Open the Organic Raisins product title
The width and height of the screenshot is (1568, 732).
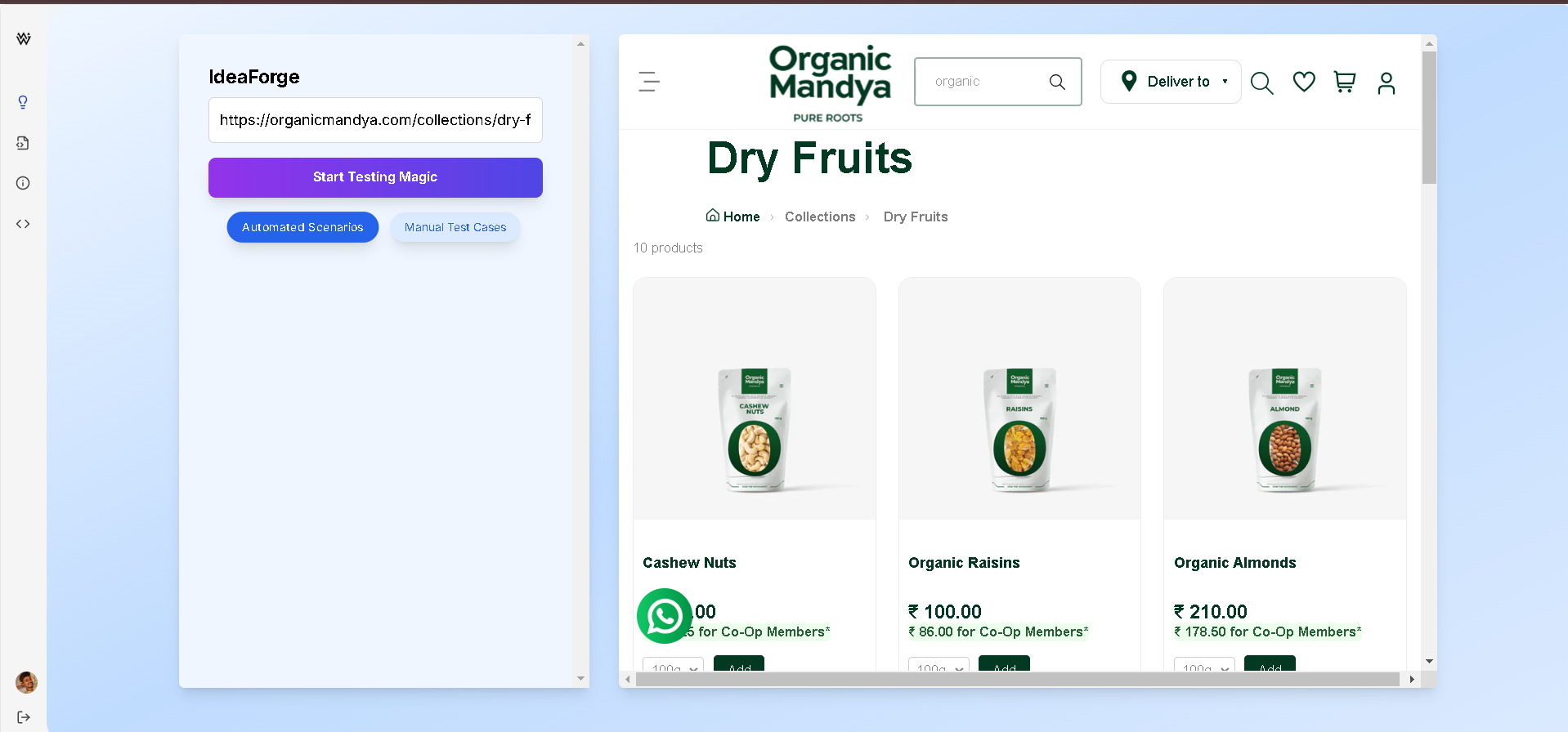click(964, 563)
